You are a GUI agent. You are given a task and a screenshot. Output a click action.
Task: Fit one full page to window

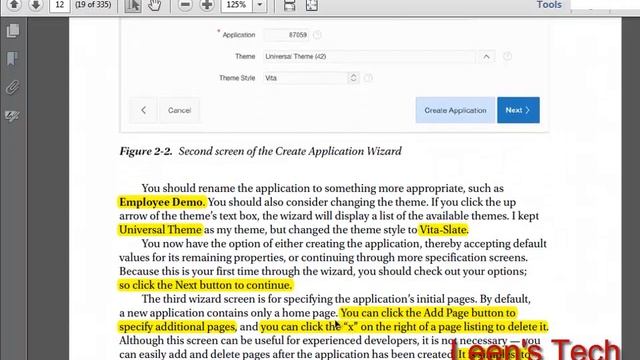[x=312, y=5]
